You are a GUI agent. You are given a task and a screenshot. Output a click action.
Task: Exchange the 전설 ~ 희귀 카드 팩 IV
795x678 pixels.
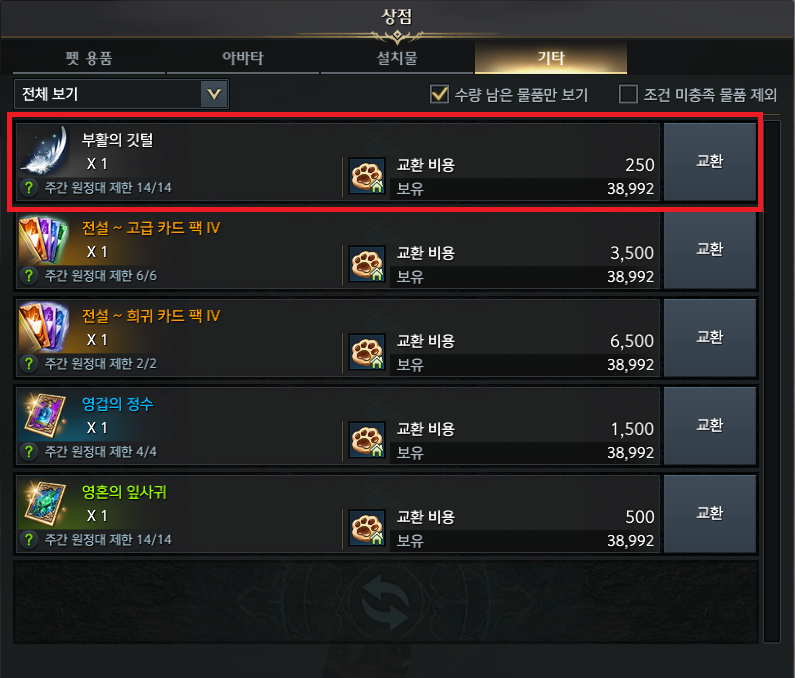(x=709, y=338)
